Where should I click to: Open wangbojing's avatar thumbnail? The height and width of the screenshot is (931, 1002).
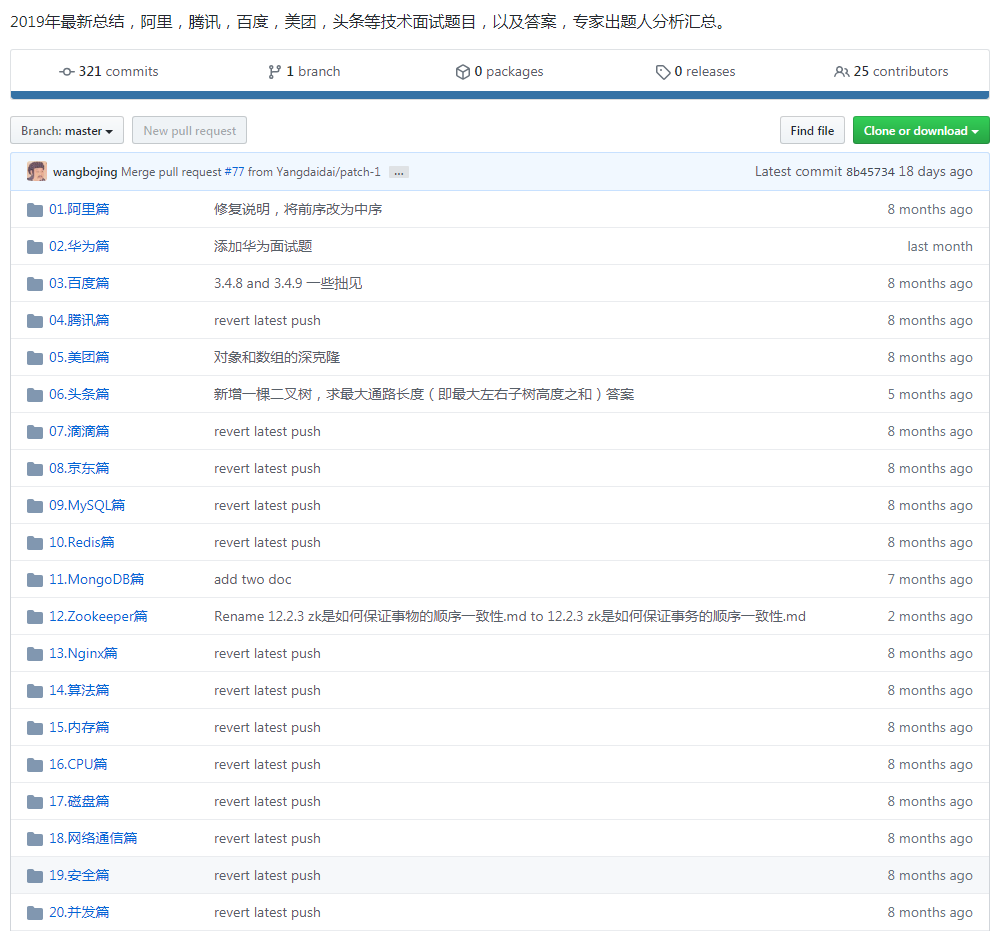tap(36, 172)
